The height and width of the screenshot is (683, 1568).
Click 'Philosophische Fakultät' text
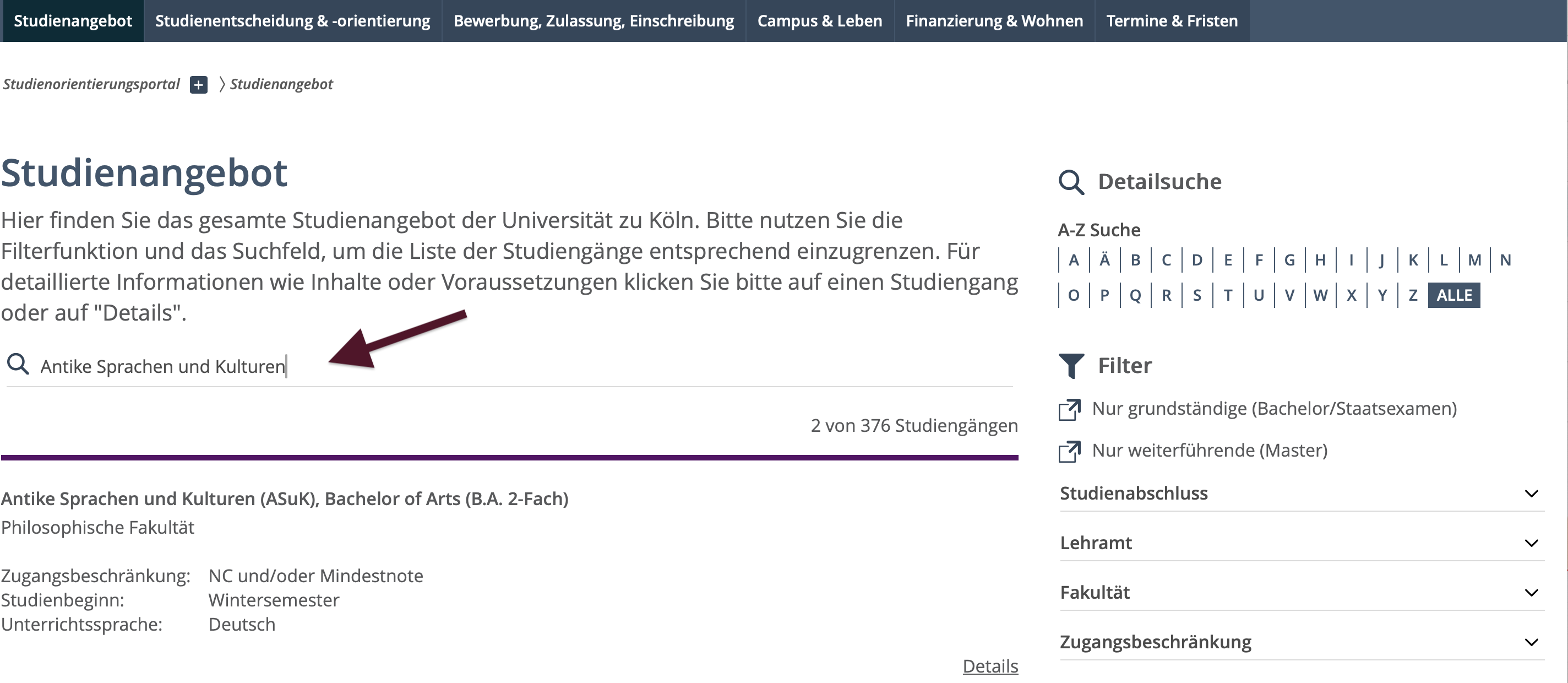click(97, 527)
